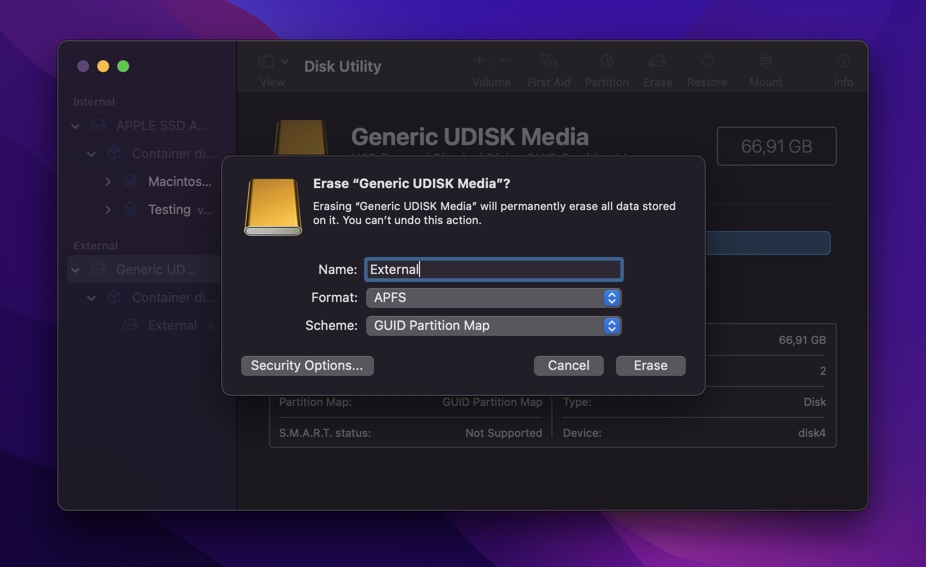This screenshot has width=926, height=567.
Task: Click the yellow drive icon in dialog
Action: point(273,207)
